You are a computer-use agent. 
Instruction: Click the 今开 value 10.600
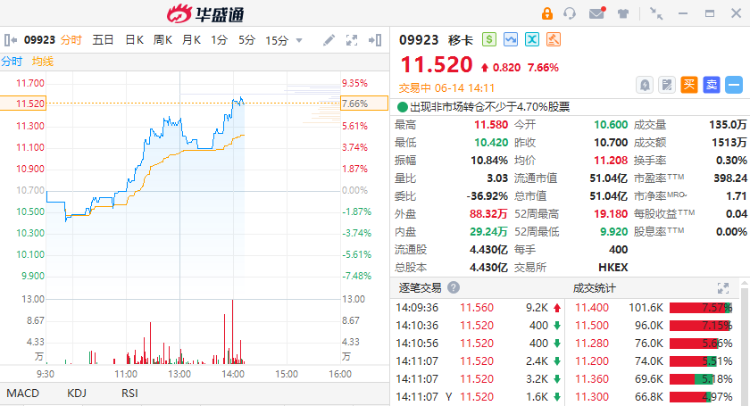pos(610,125)
